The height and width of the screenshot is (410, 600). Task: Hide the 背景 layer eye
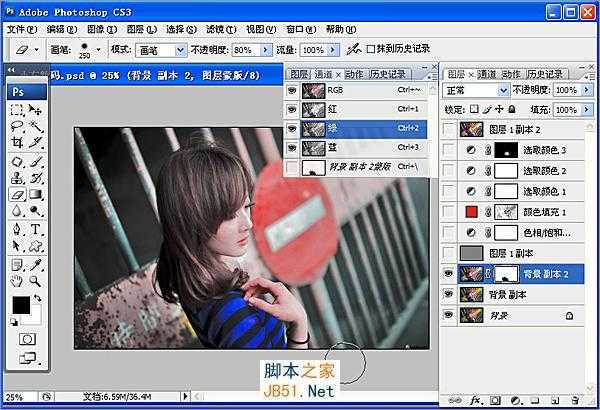click(448, 315)
